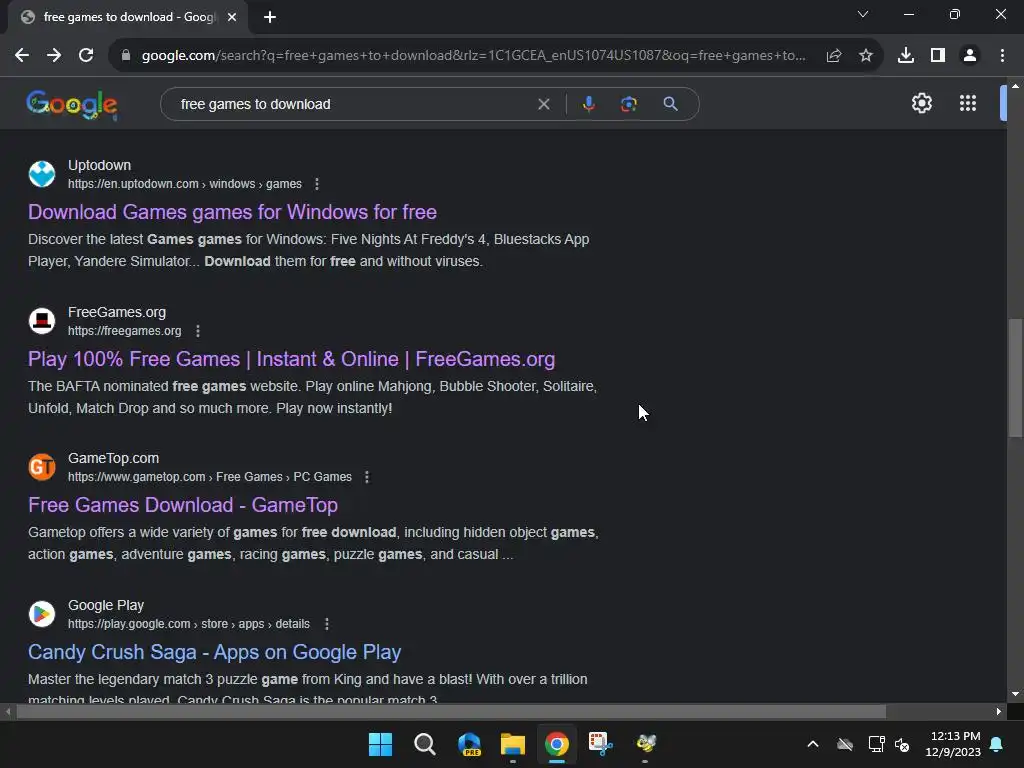Open 'Play 100% Free Games' link

click(x=291, y=359)
